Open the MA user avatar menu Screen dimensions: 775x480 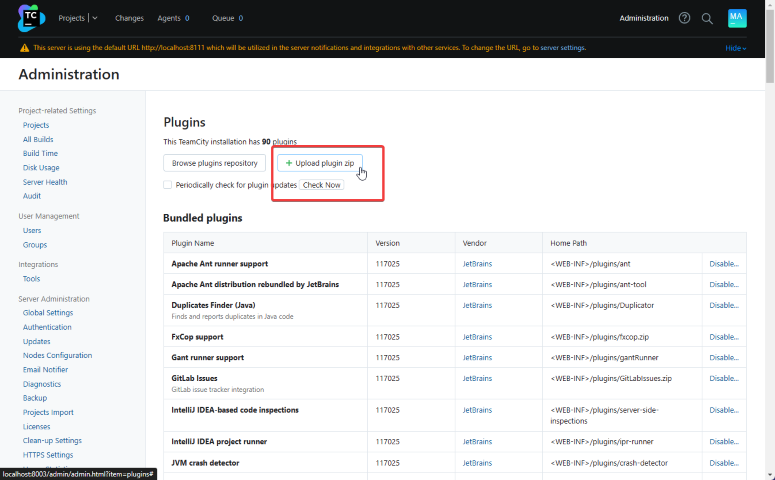point(736,18)
